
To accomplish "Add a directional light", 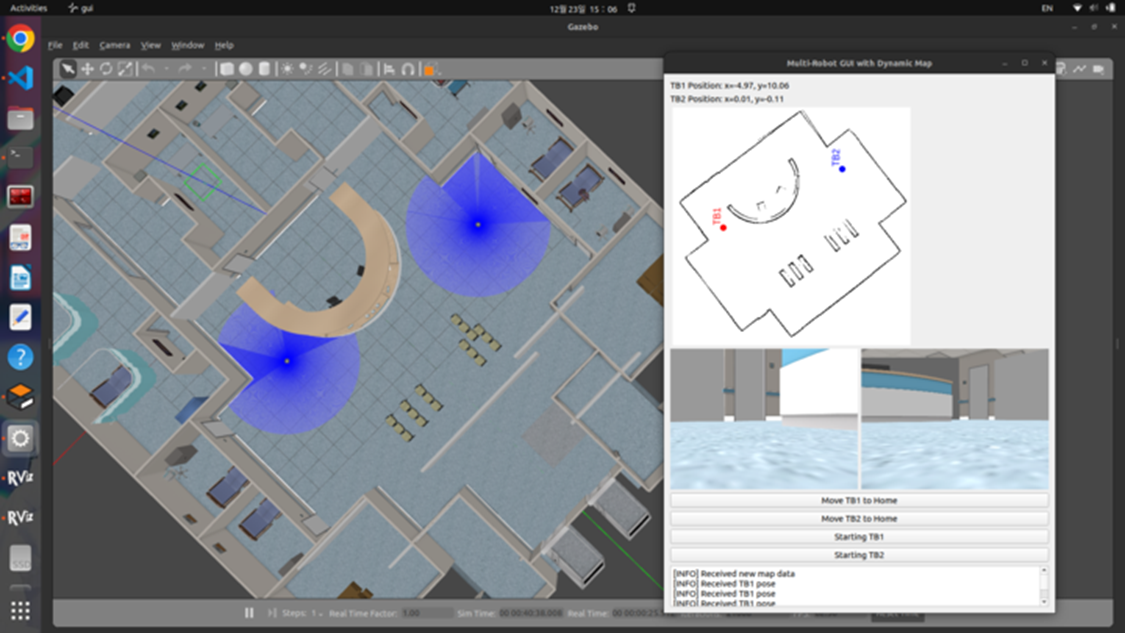I will coord(325,70).
